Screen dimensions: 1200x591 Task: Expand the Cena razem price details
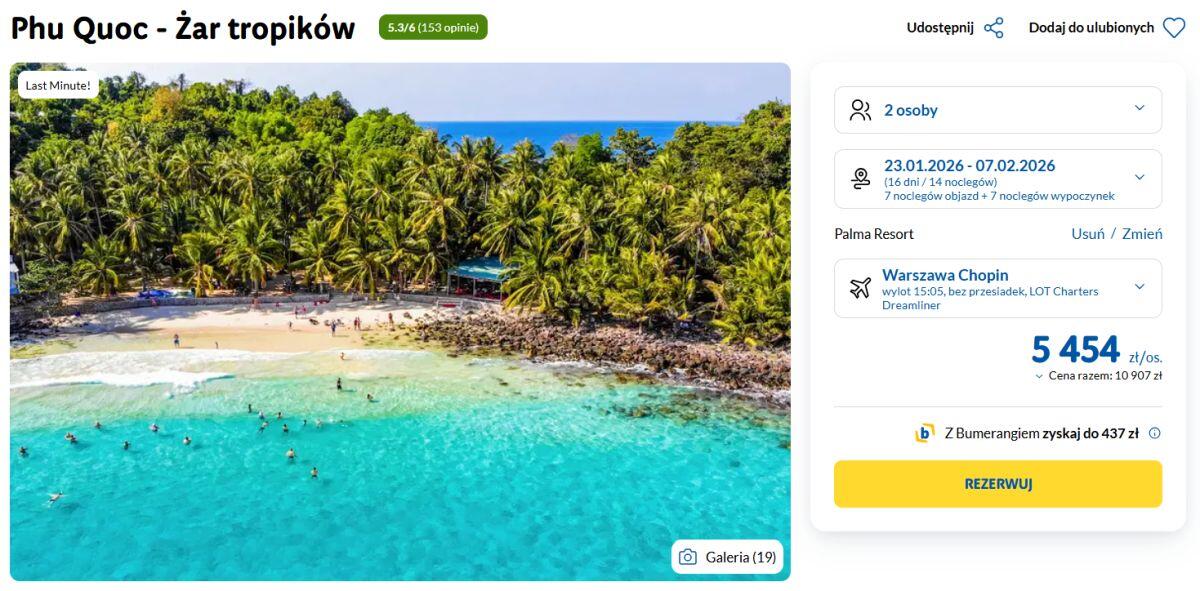tap(1040, 376)
